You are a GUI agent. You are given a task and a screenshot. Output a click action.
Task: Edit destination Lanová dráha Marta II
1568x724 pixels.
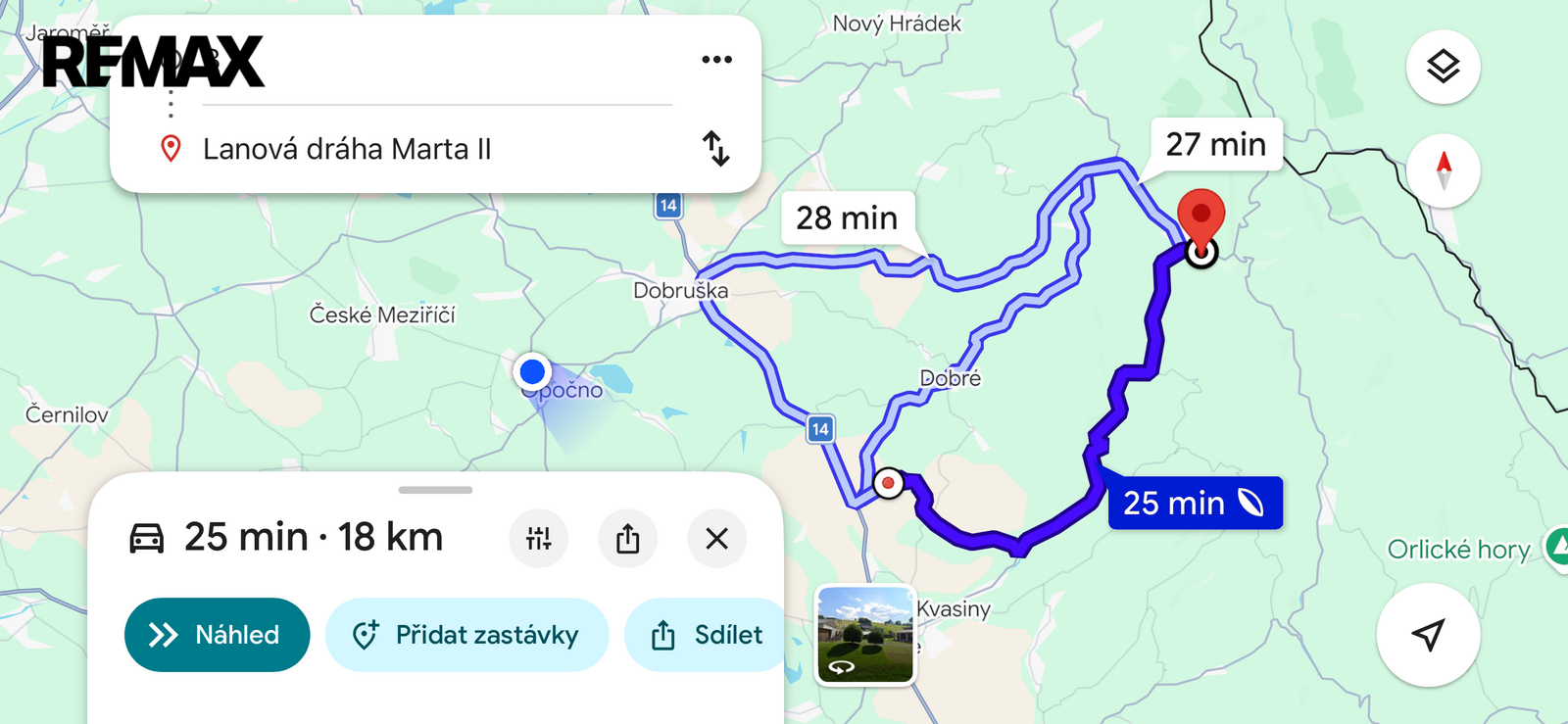pos(347,149)
